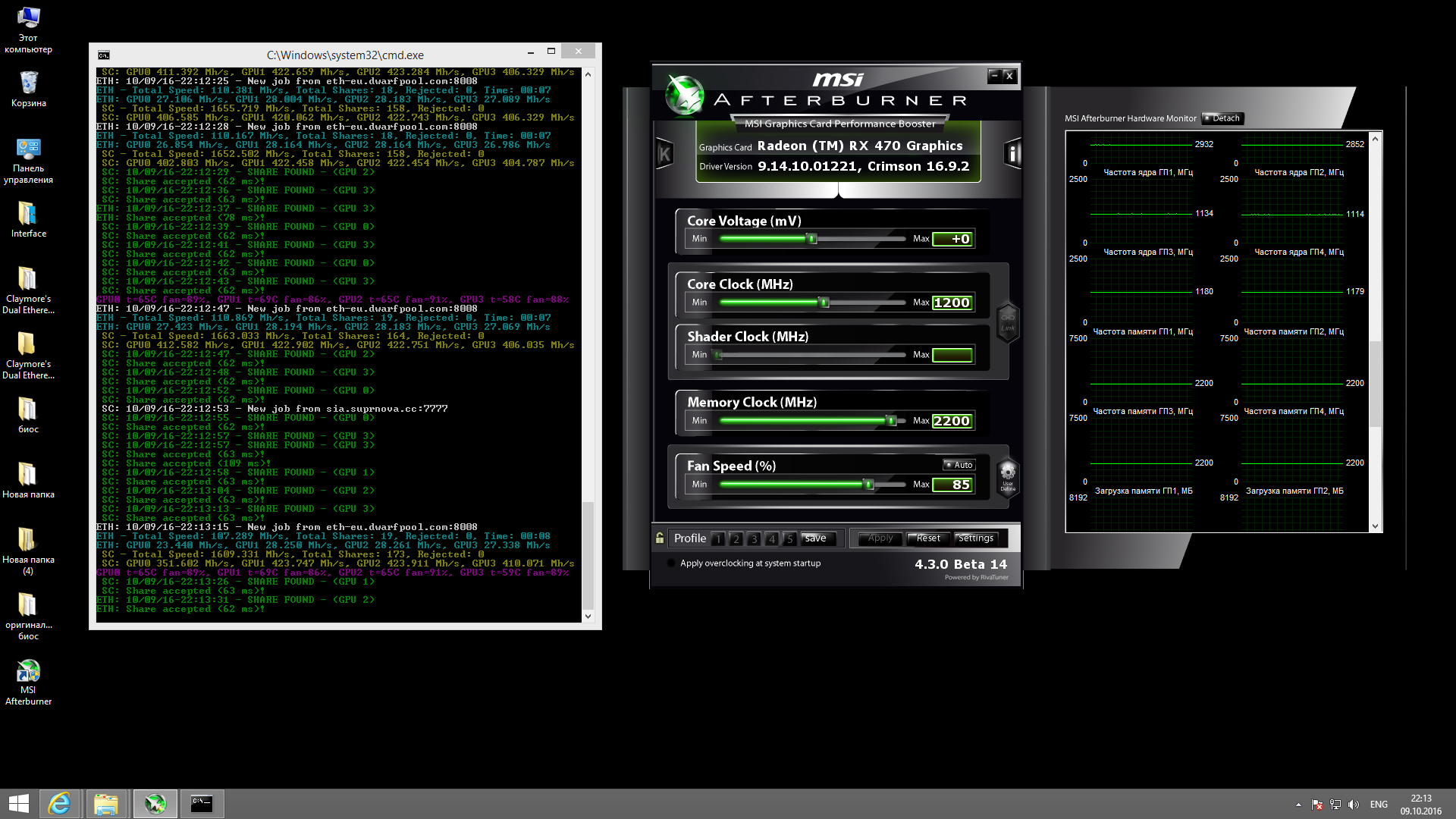Select profile slot 1
Image resolution: width=1456 pixels, height=819 pixels.
pos(717,539)
